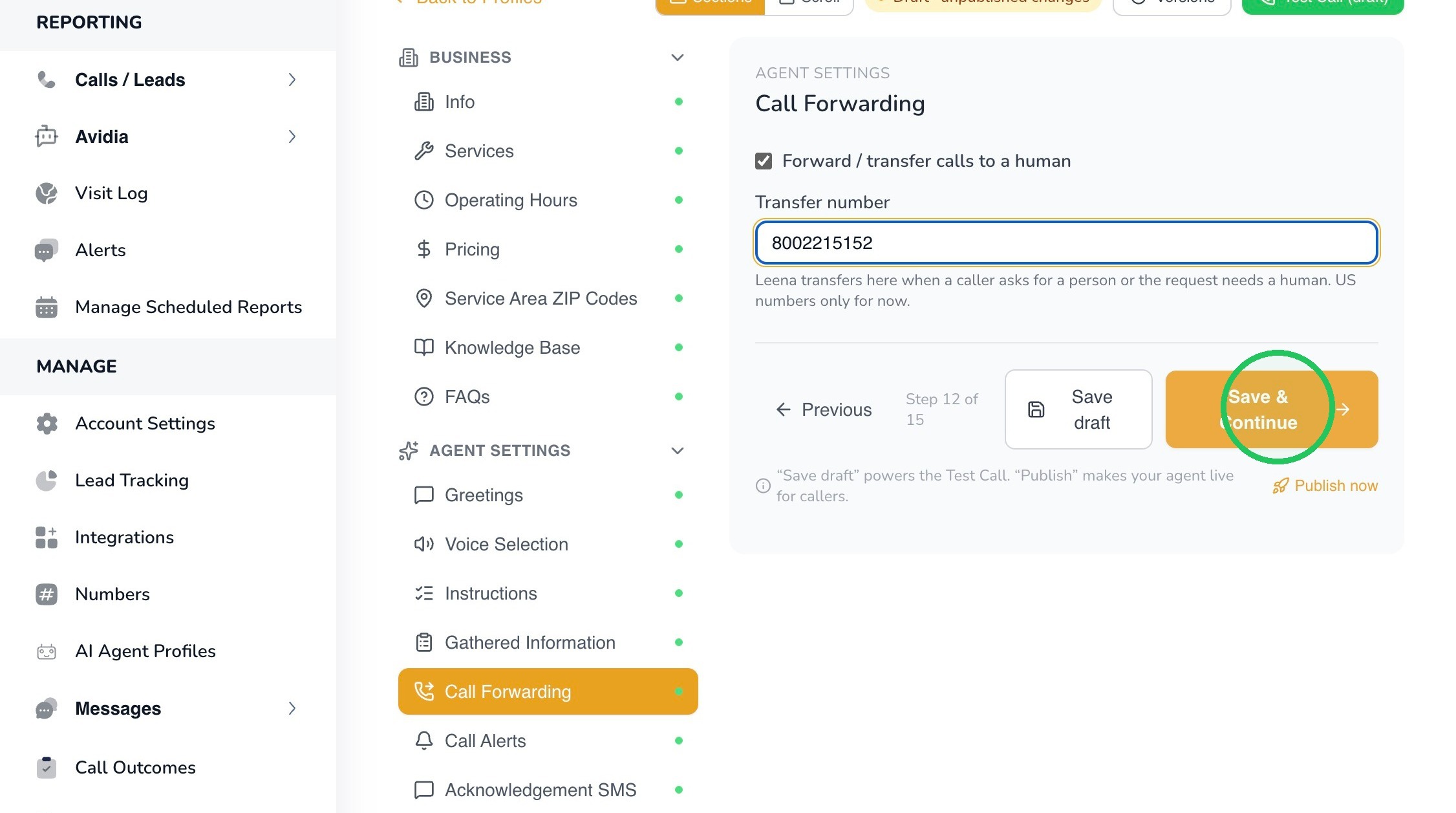Click the Integrations grid icon
Viewport: 1456px width, 813px height.
click(x=46, y=537)
